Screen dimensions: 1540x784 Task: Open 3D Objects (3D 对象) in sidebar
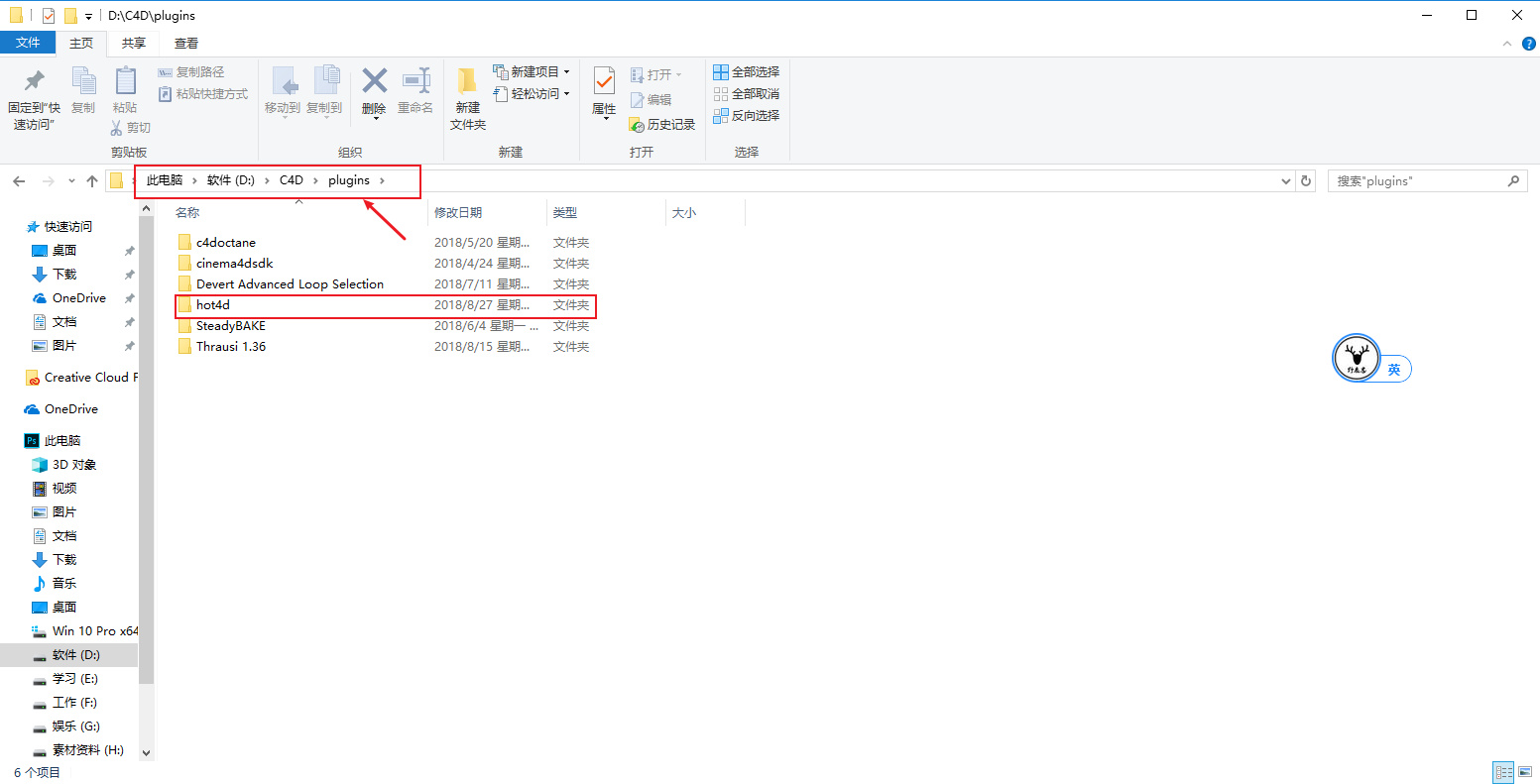74,465
